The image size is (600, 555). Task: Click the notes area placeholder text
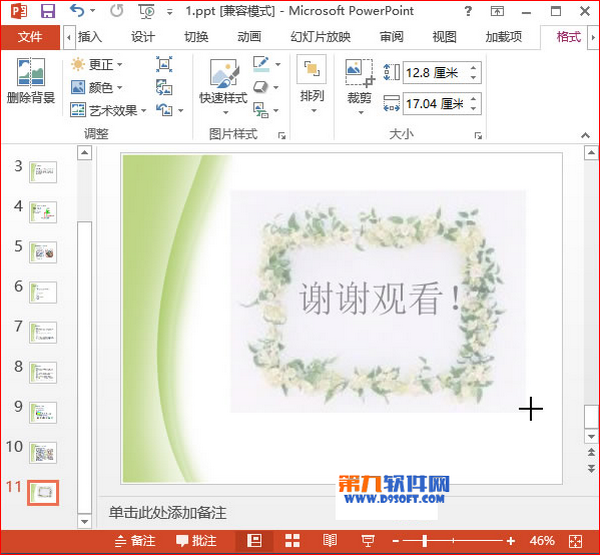click(x=168, y=512)
